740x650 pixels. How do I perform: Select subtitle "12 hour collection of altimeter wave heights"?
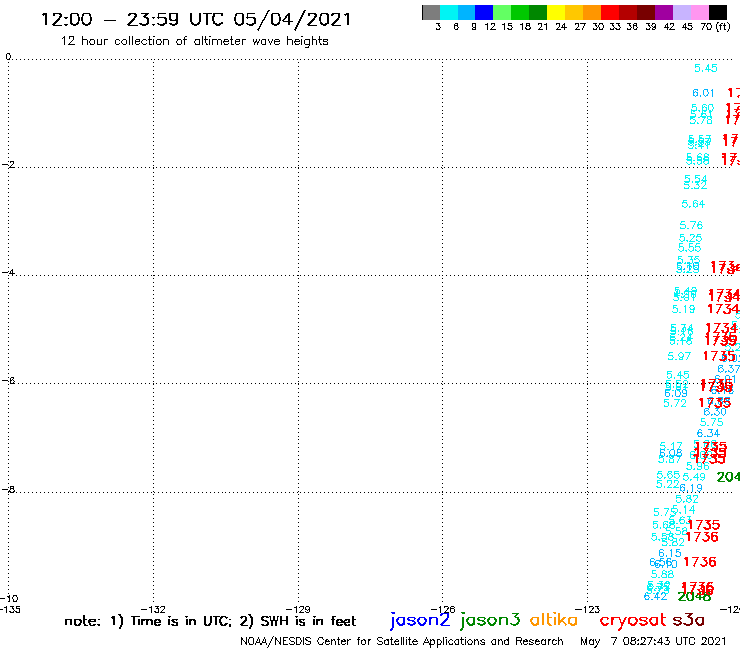(194, 41)
